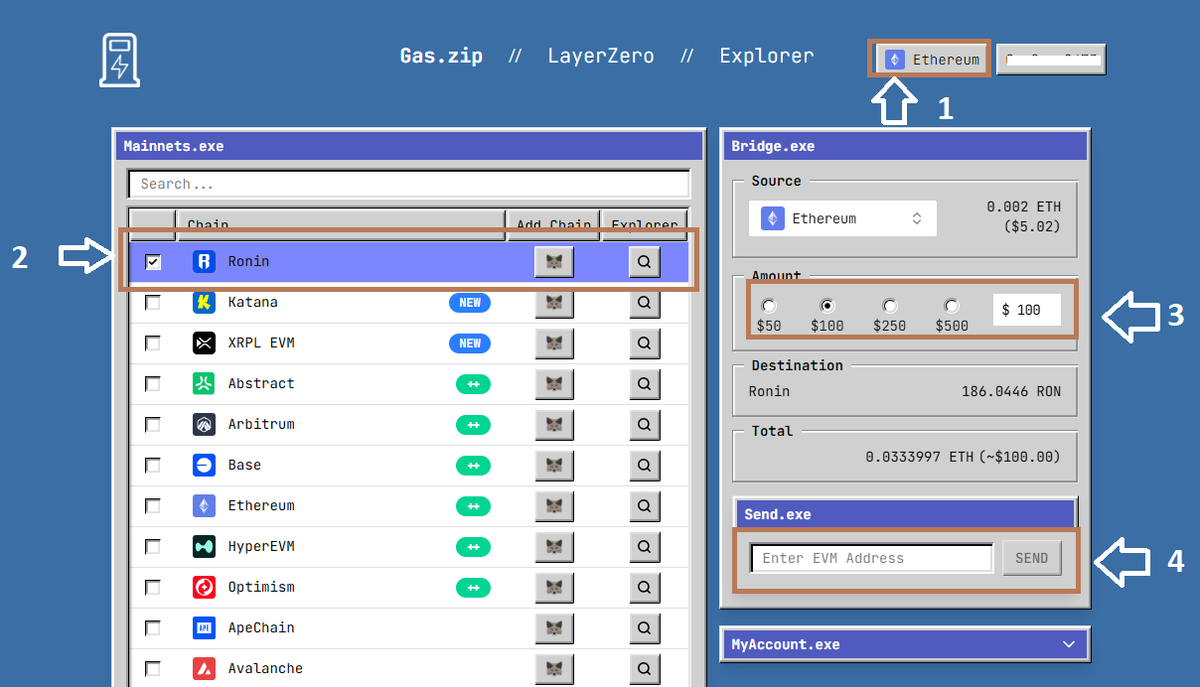
Task: Click the SEND button
Action: click(1032, 558)
